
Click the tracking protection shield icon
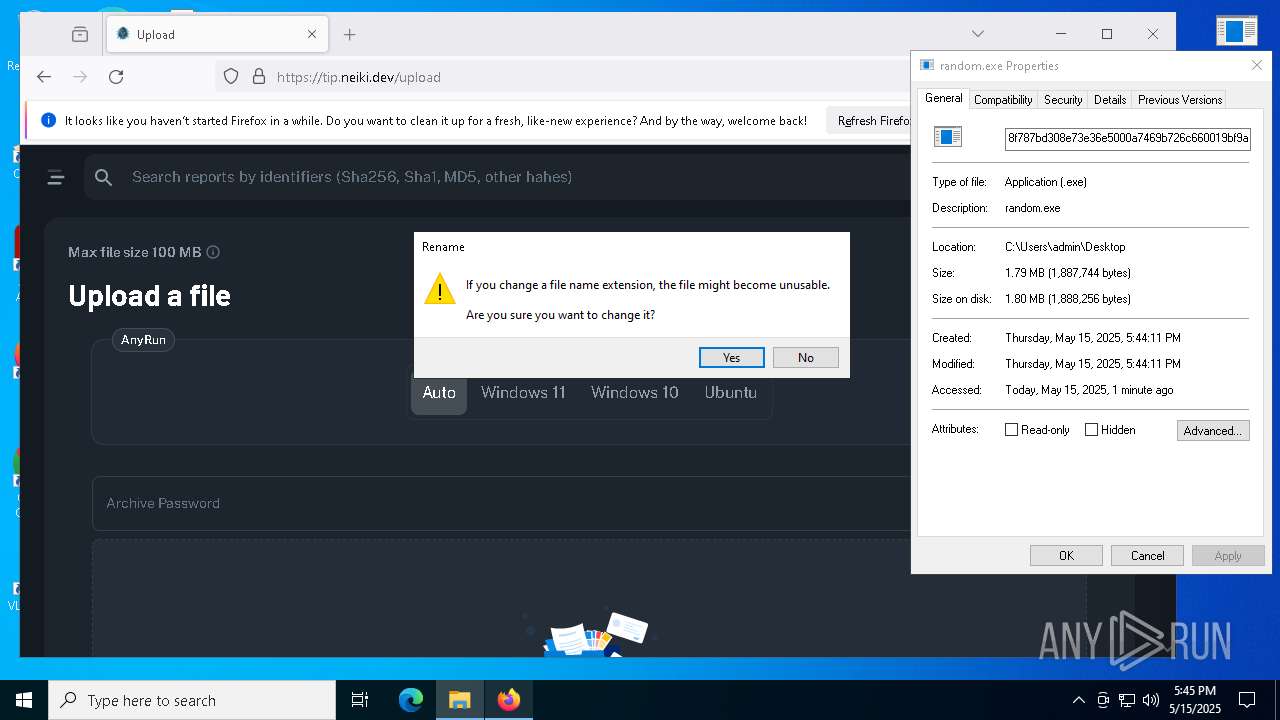coord(231,77)
